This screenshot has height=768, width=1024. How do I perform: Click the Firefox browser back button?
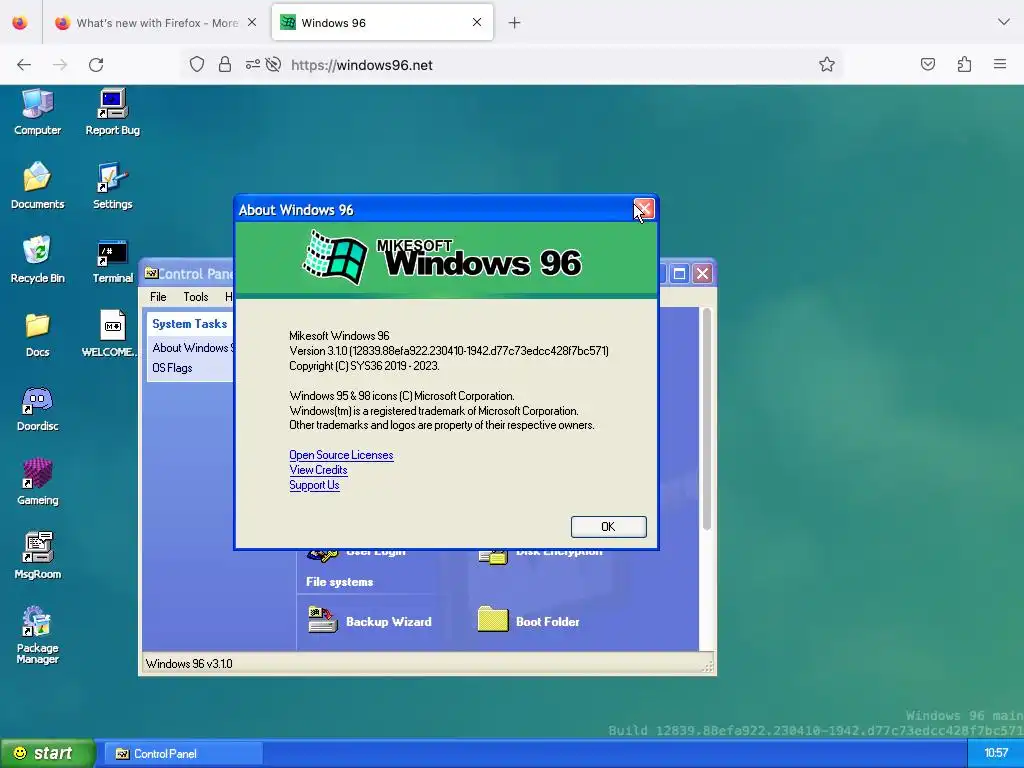24,65
